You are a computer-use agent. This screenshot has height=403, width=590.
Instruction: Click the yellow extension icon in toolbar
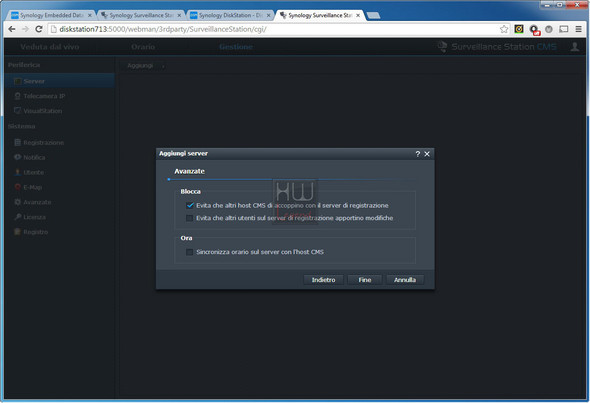click(519, 29)
